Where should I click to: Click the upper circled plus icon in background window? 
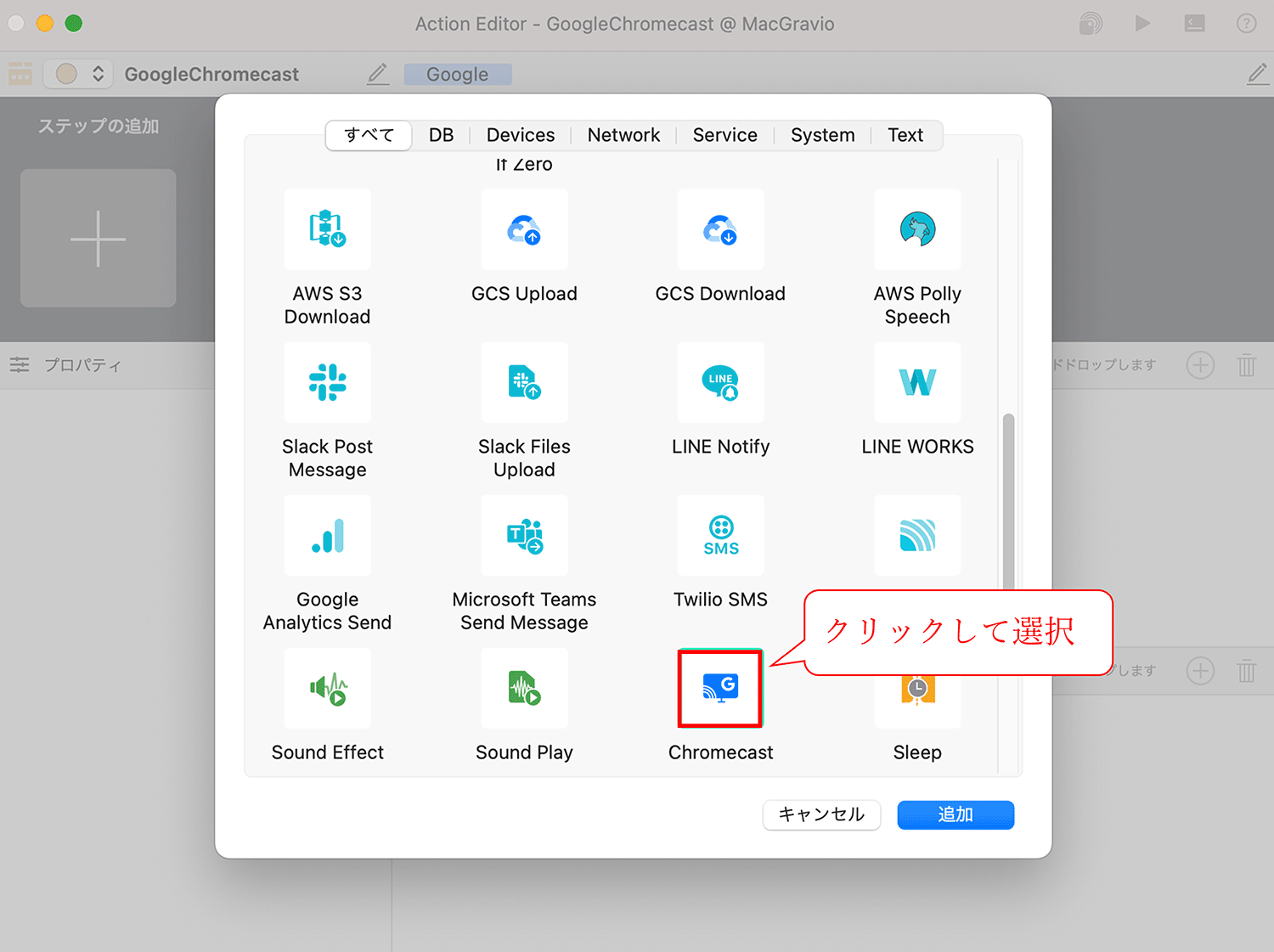click(1200, 365)
